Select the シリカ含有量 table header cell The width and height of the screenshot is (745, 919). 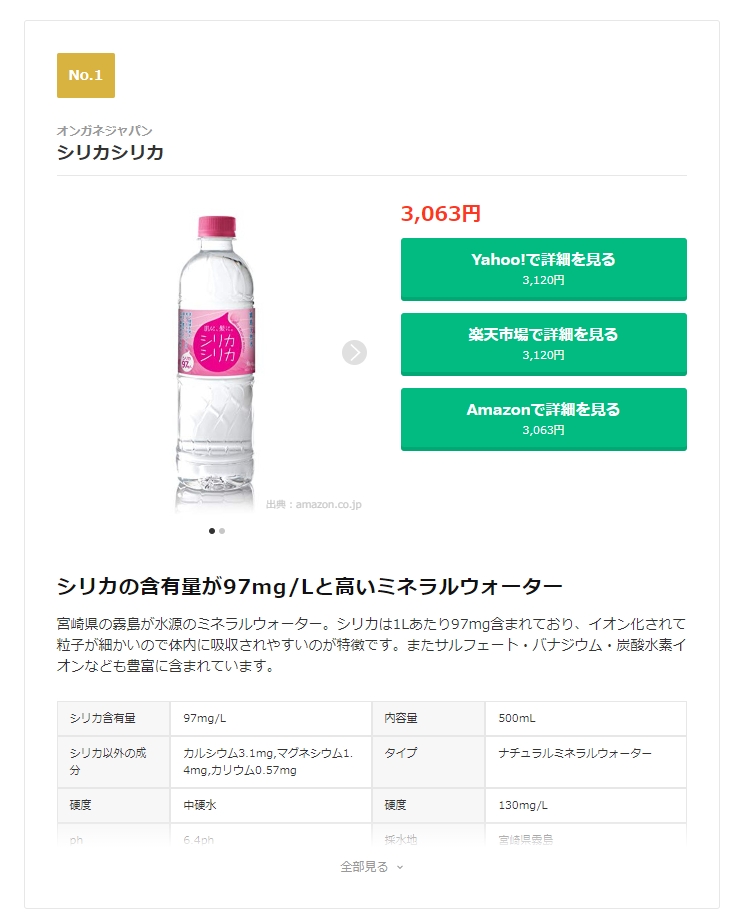pos(114,718)
